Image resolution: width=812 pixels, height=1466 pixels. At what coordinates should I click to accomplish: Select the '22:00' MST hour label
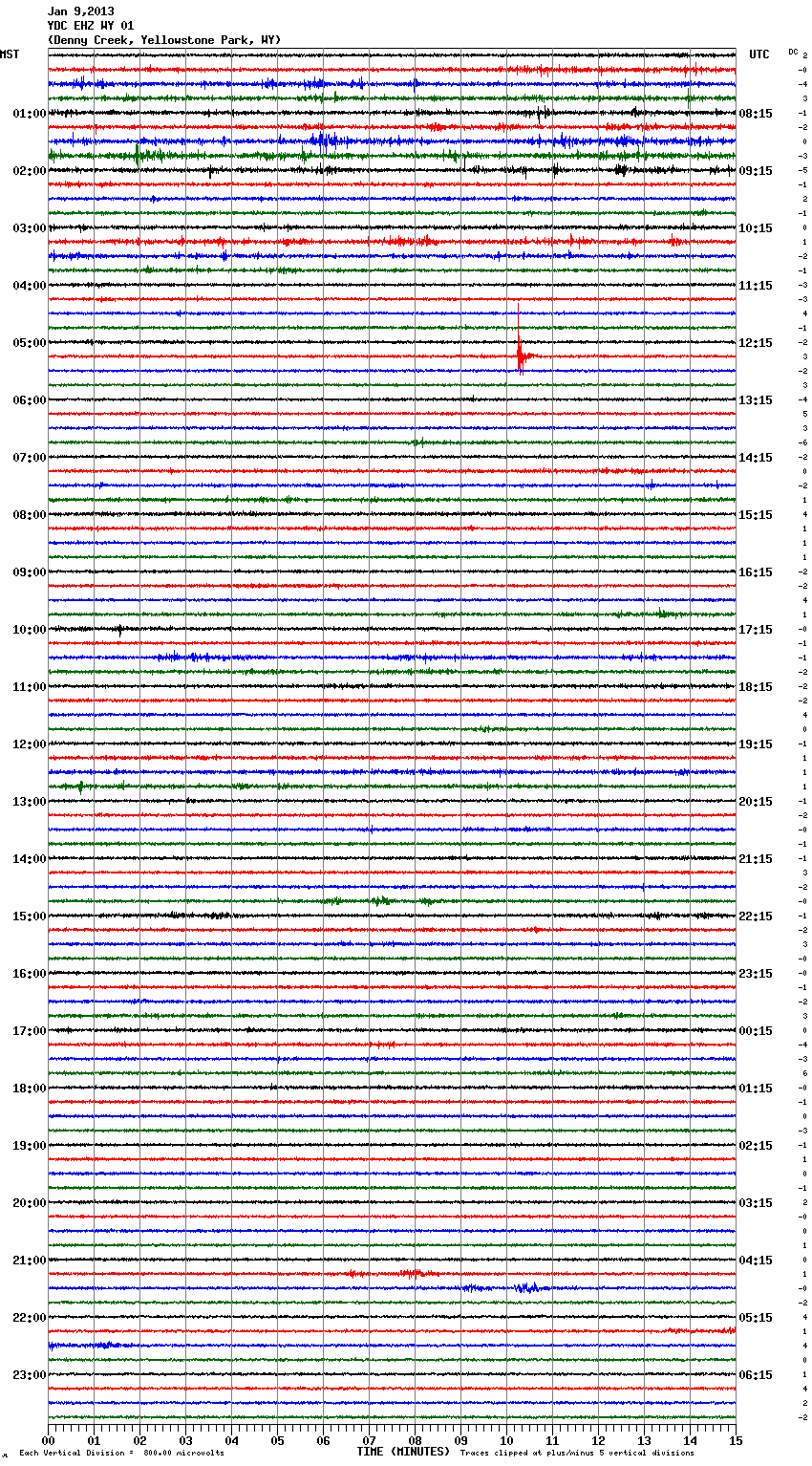pos(30,1318)
